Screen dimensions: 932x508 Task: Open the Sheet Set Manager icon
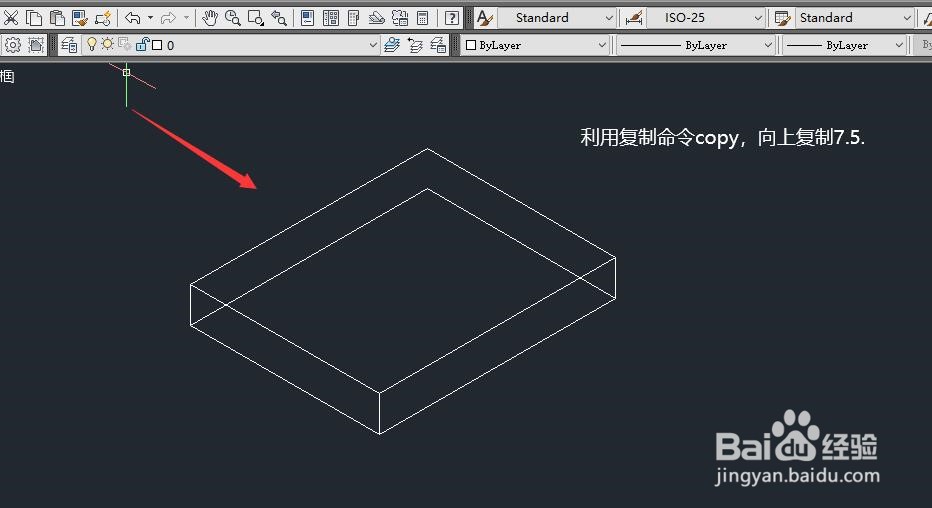click(377, 18)
